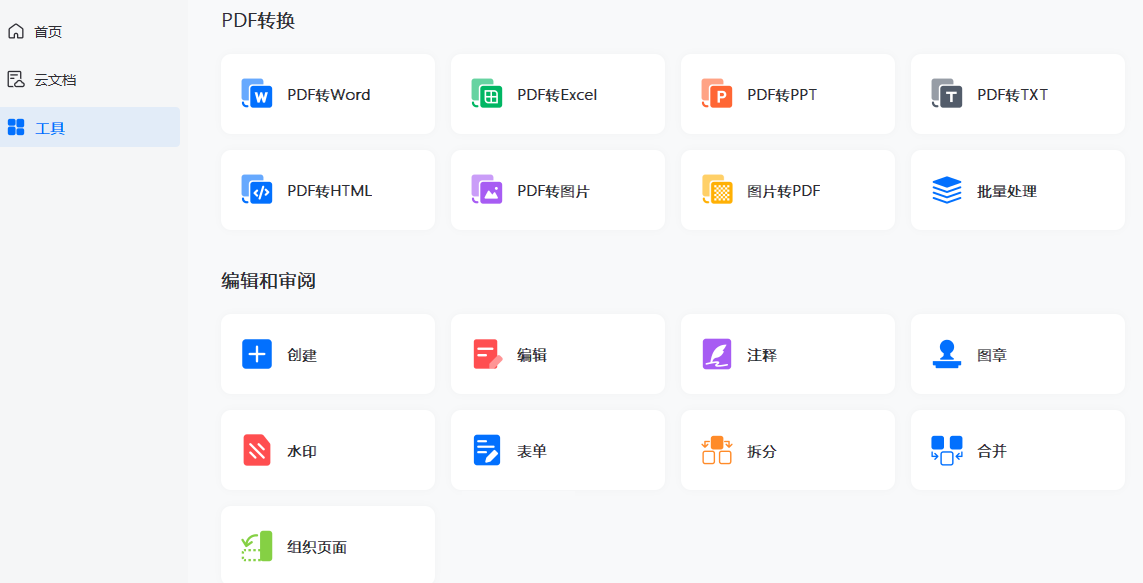Click the PDF转Excel green grid icon
This screenshot has height=583, width=1143.
pyautogui.click(x=487, y=94)
